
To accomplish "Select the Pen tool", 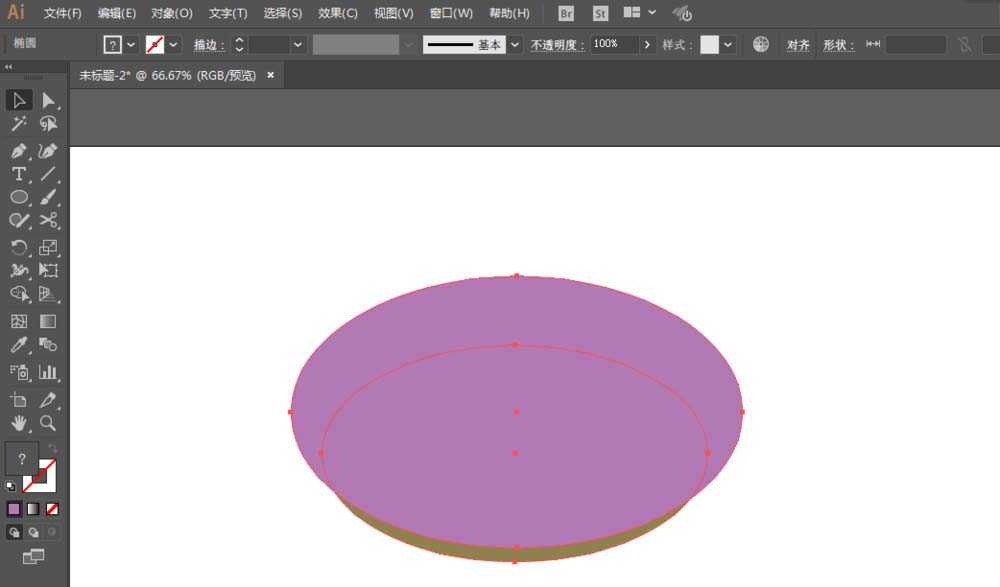I will click(x=18, y=151).
